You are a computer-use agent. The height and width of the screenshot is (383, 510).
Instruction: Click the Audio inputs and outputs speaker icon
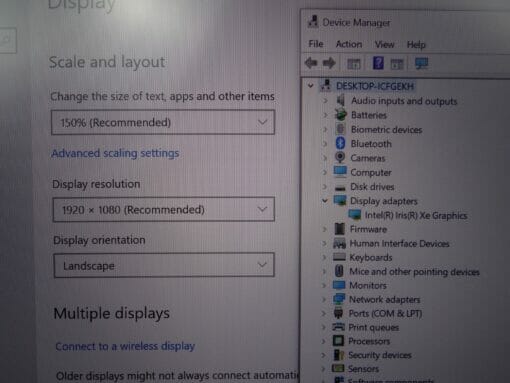tap(340, 100)
